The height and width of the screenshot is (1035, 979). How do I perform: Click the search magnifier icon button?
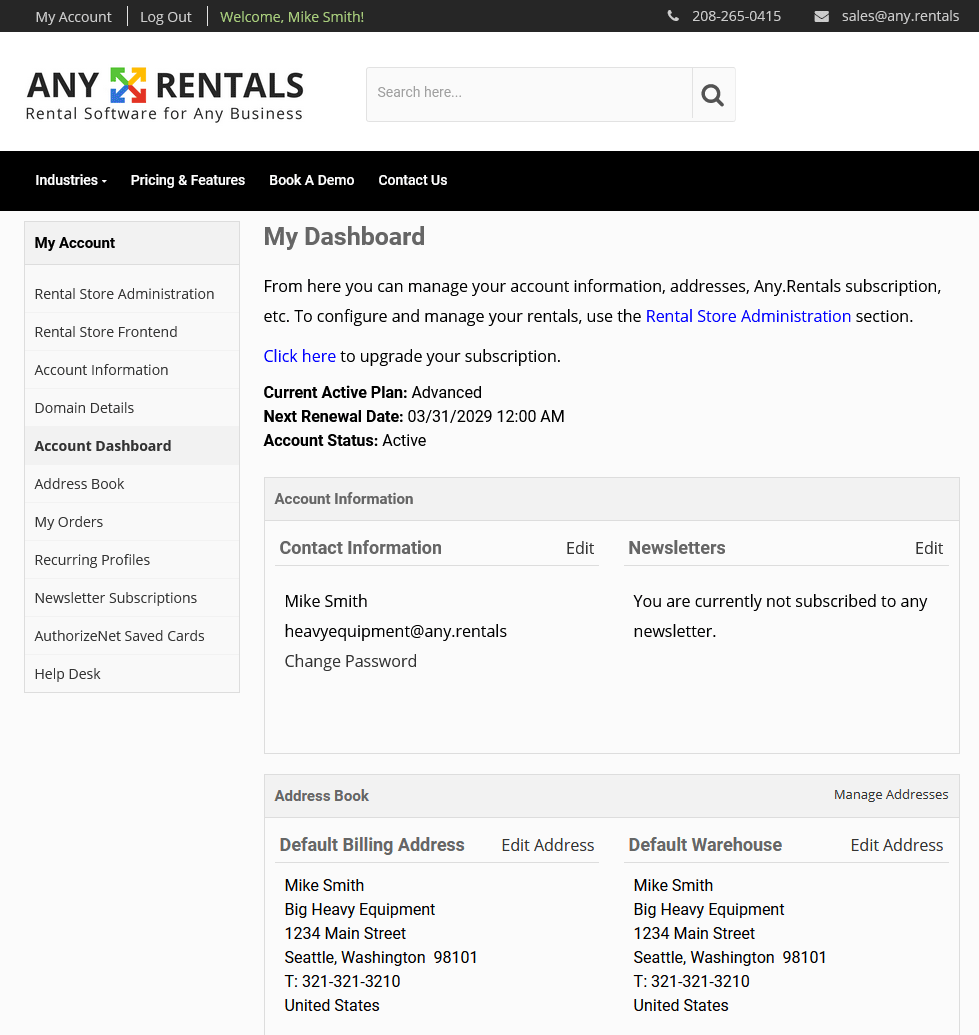point(713,95)
